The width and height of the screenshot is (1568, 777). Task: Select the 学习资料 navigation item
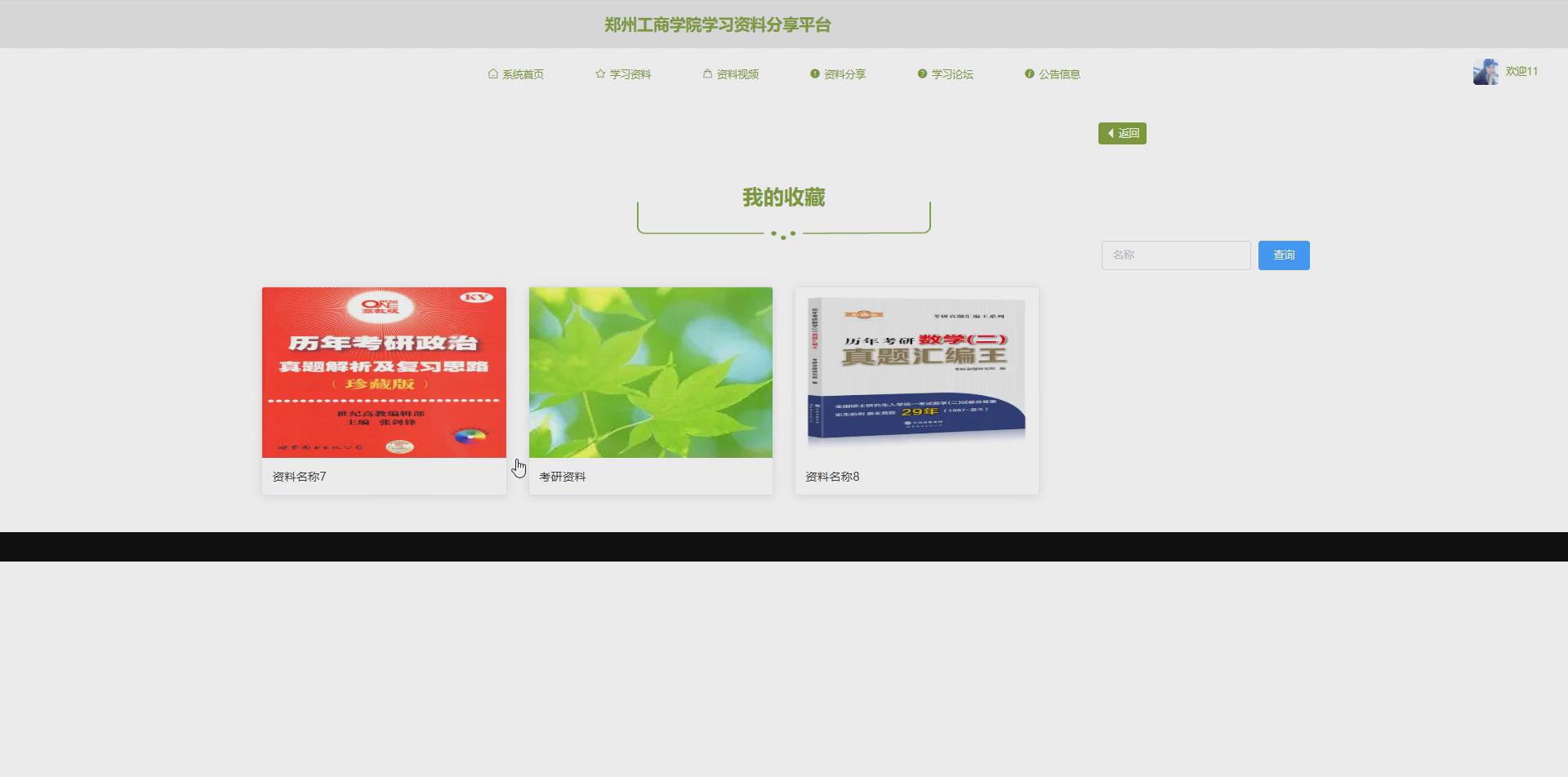631,73
